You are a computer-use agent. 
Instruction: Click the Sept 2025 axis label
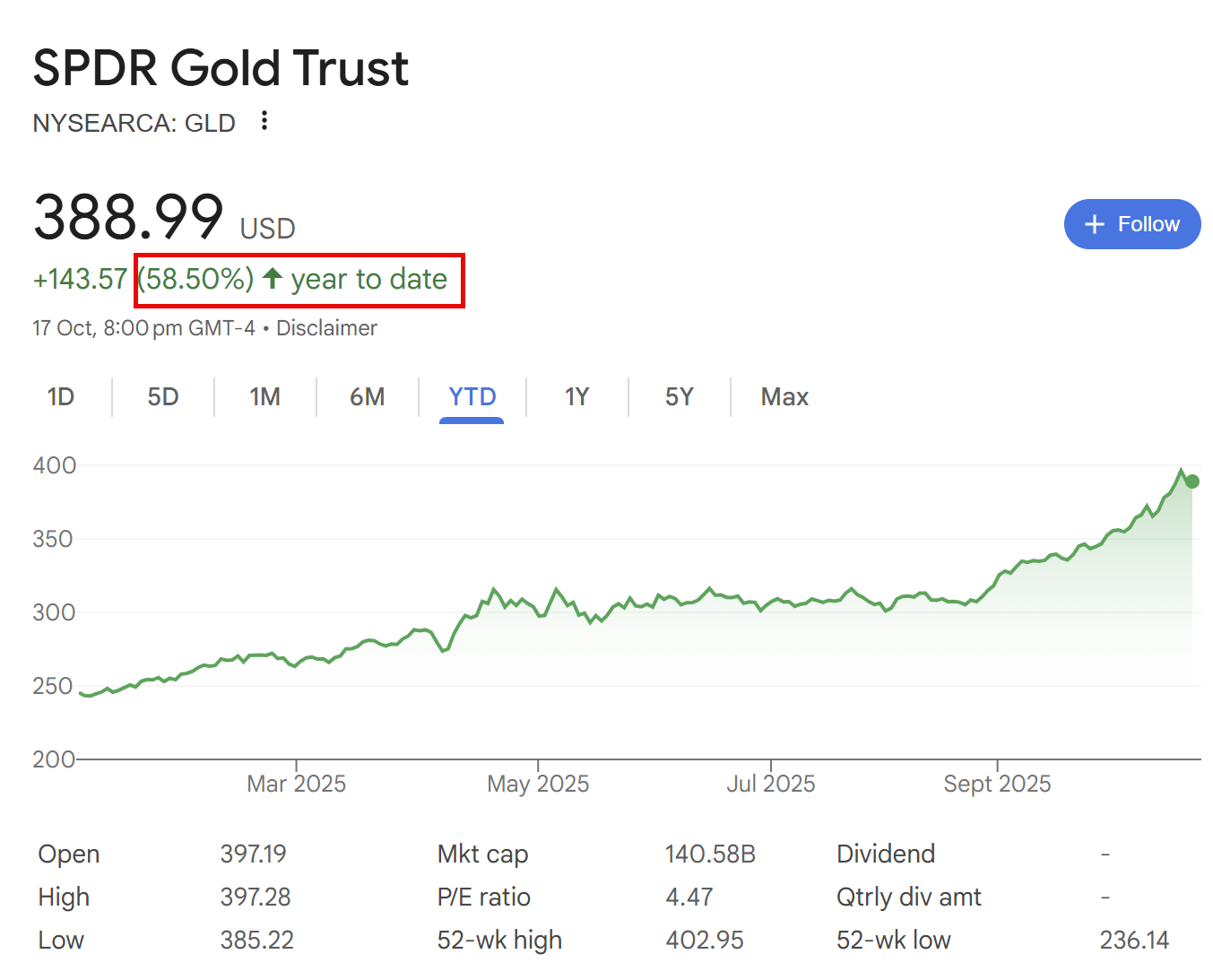(x=997, y=784)
